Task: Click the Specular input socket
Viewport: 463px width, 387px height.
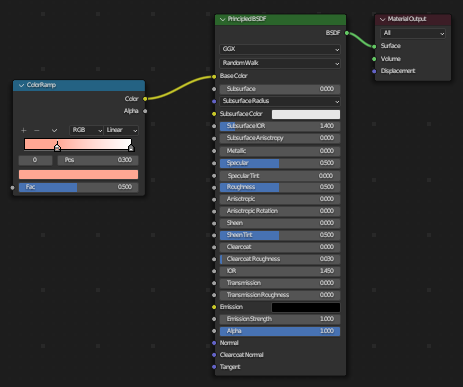Action: pyautogui.click(x=214, y=163)
